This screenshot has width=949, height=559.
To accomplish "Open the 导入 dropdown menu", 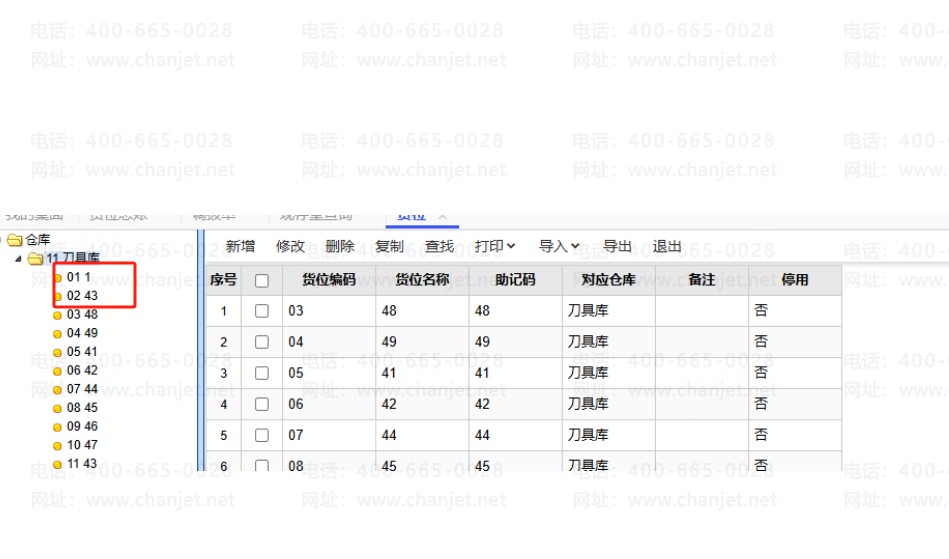I will 559,246.
